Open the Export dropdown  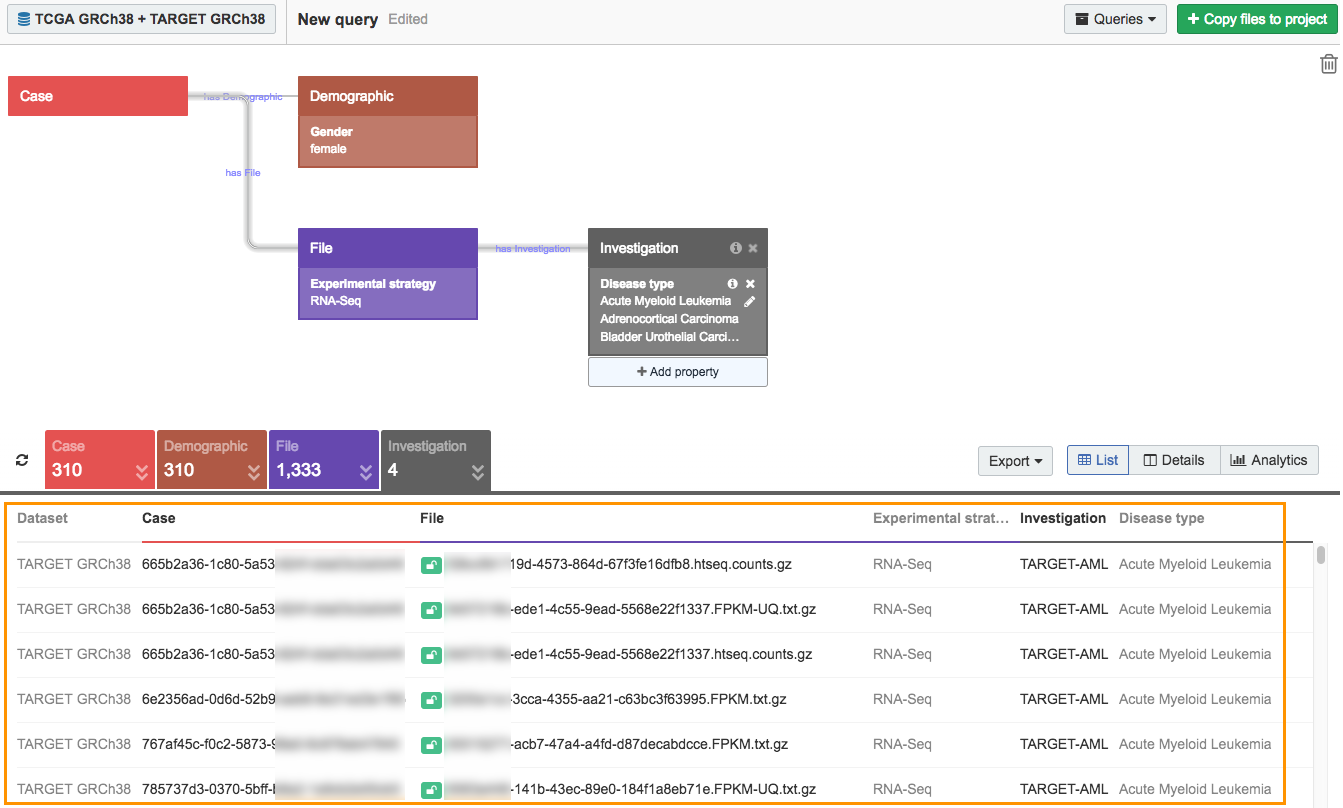(x=1015, y=461)
